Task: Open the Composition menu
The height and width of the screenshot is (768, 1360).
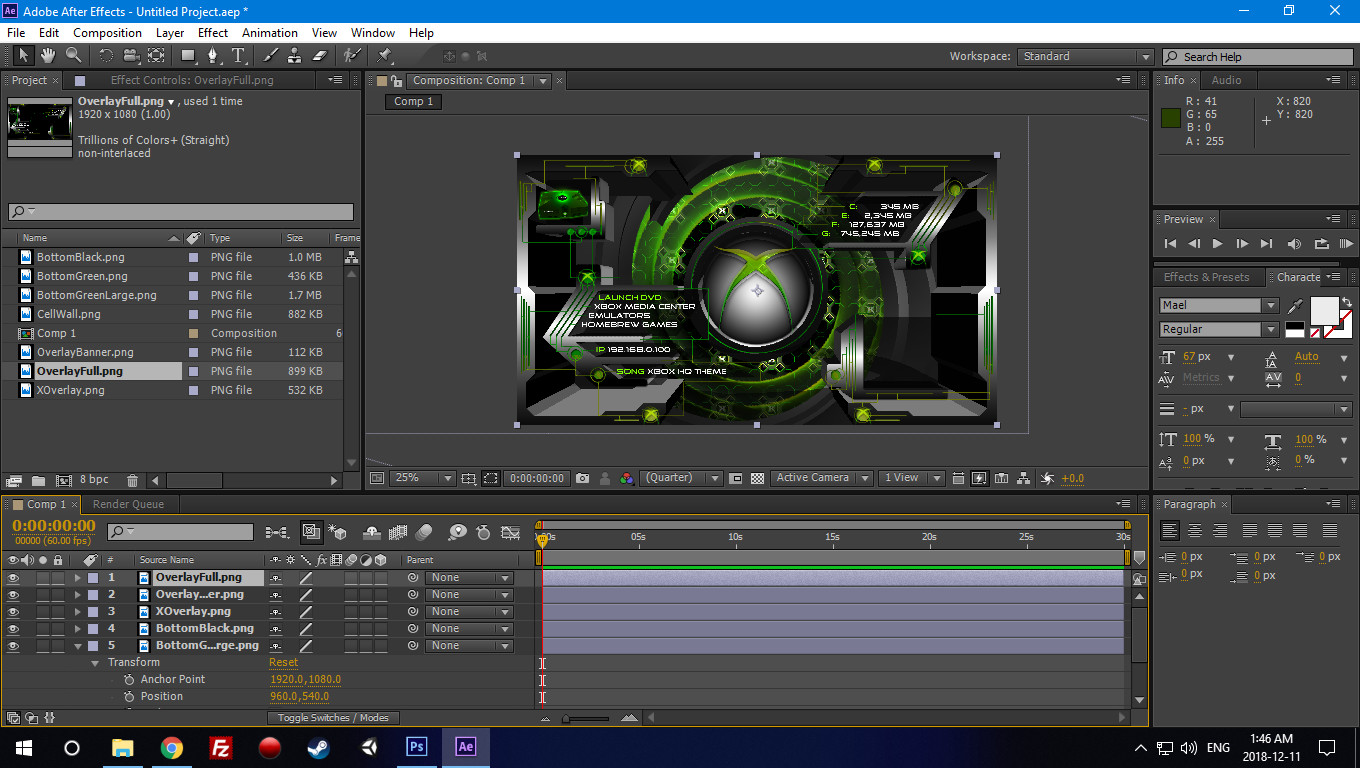Action: point(107,33)
